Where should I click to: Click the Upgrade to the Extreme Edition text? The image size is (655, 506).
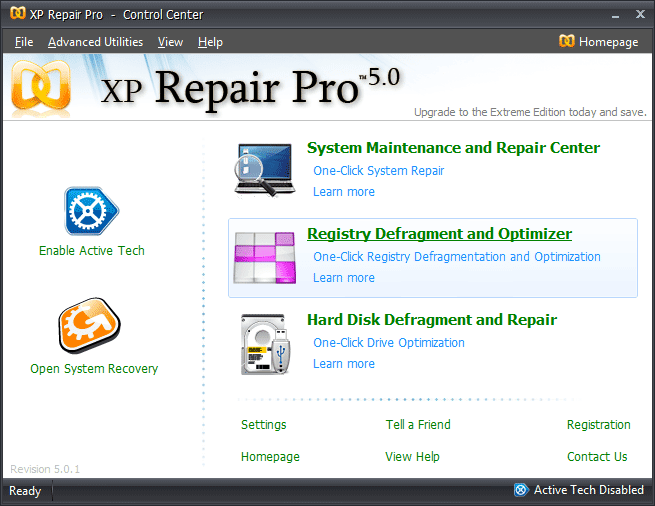click(x=530, y=112)
